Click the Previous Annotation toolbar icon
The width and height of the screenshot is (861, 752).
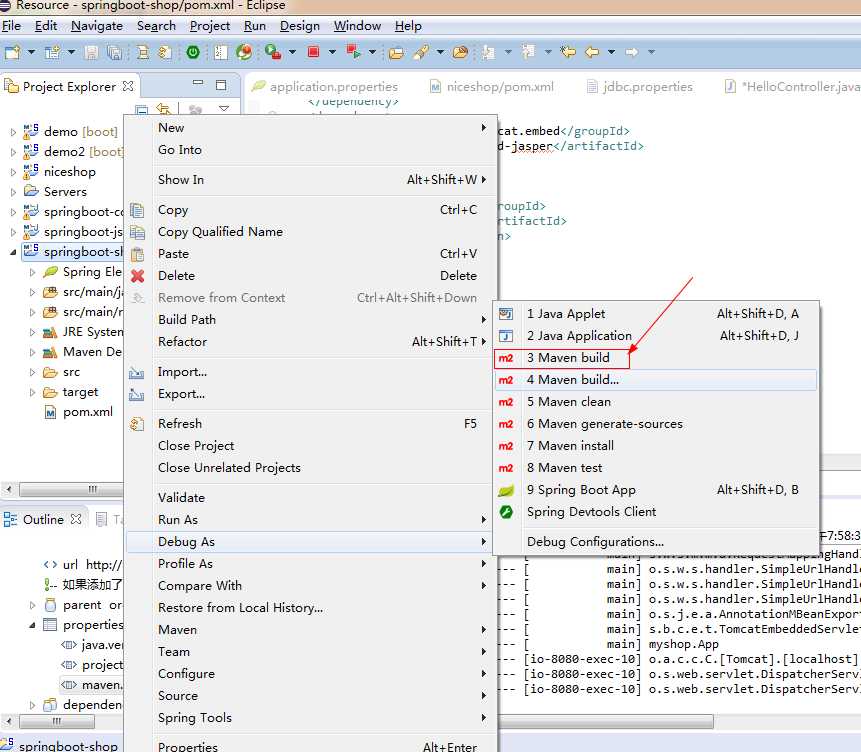[x=528, y=52]
